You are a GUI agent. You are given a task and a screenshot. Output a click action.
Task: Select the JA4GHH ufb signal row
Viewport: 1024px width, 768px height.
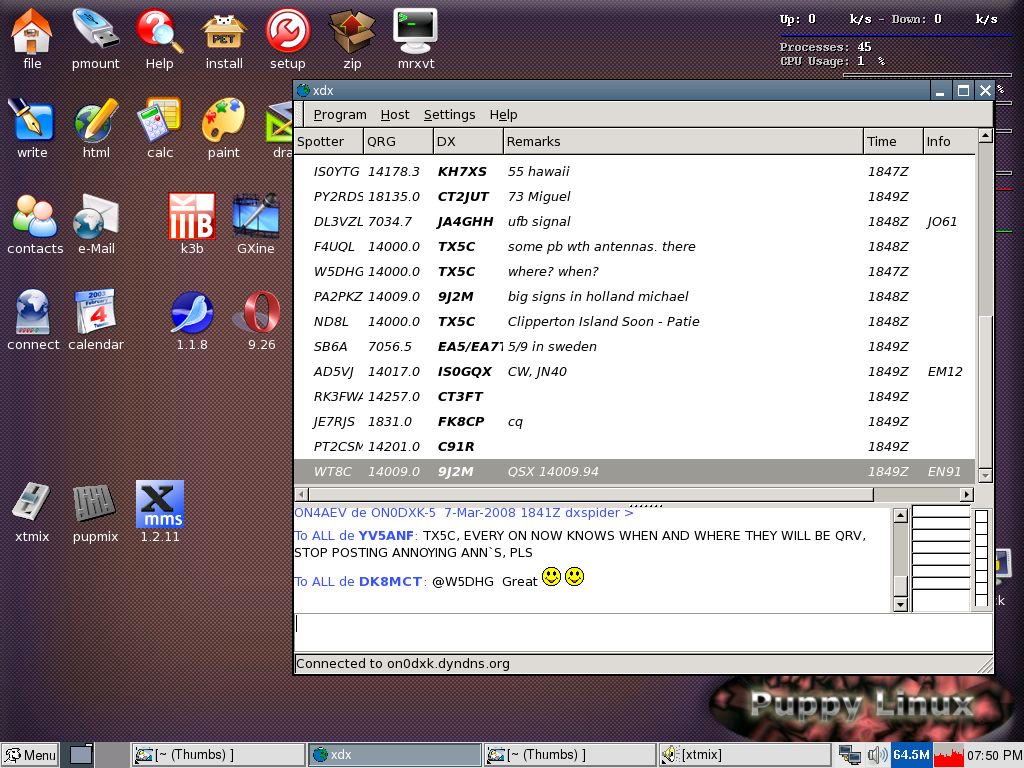[x=635, y=221]
